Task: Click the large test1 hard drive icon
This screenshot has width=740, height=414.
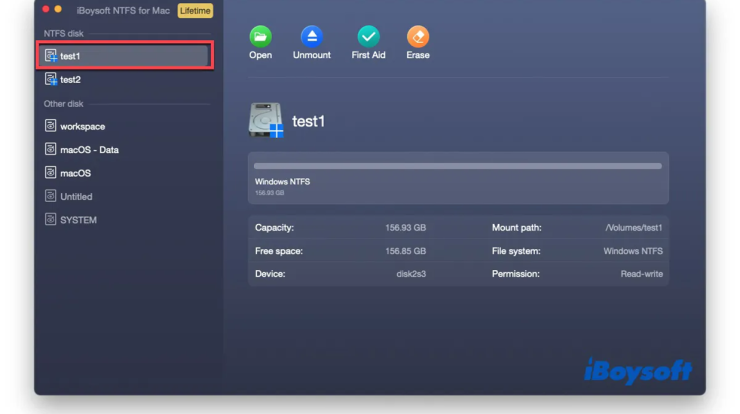Action: tap(266, 120)
